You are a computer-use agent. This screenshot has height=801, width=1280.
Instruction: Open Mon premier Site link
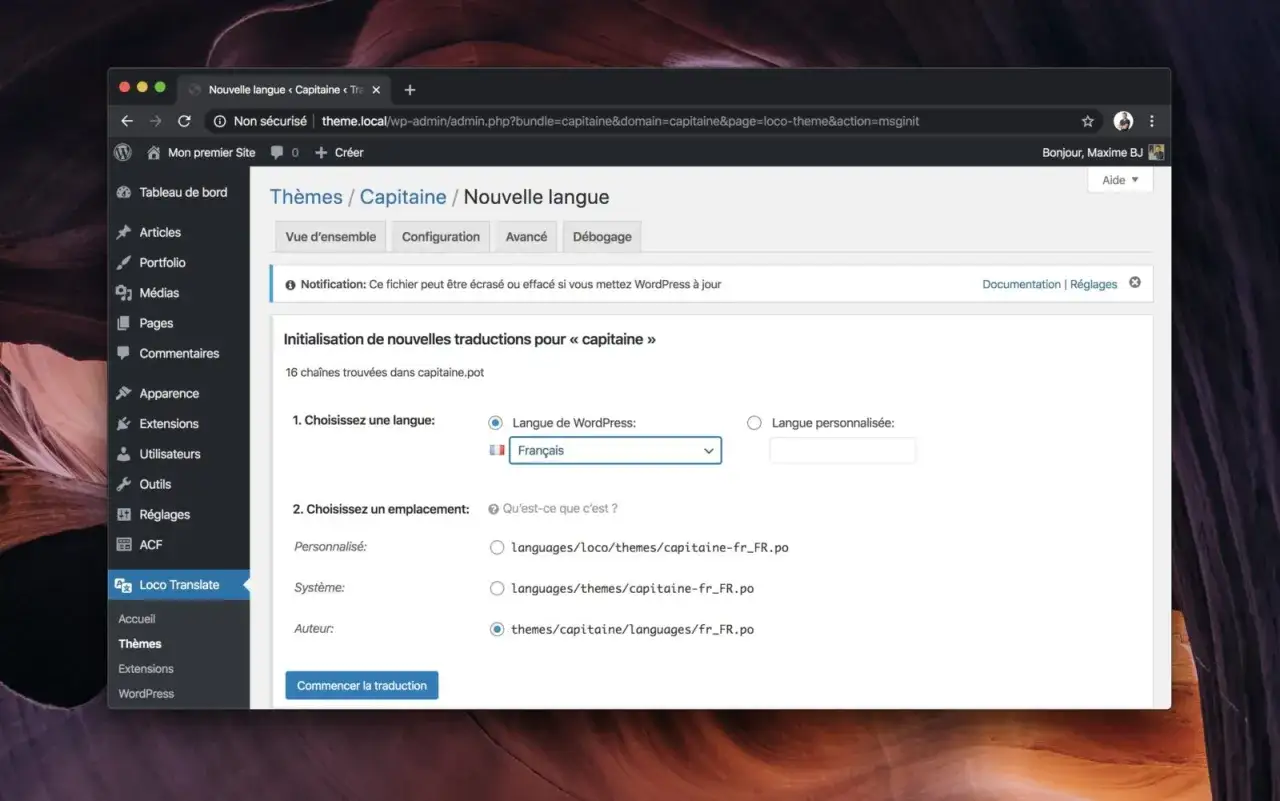click(x=211, y=153)
